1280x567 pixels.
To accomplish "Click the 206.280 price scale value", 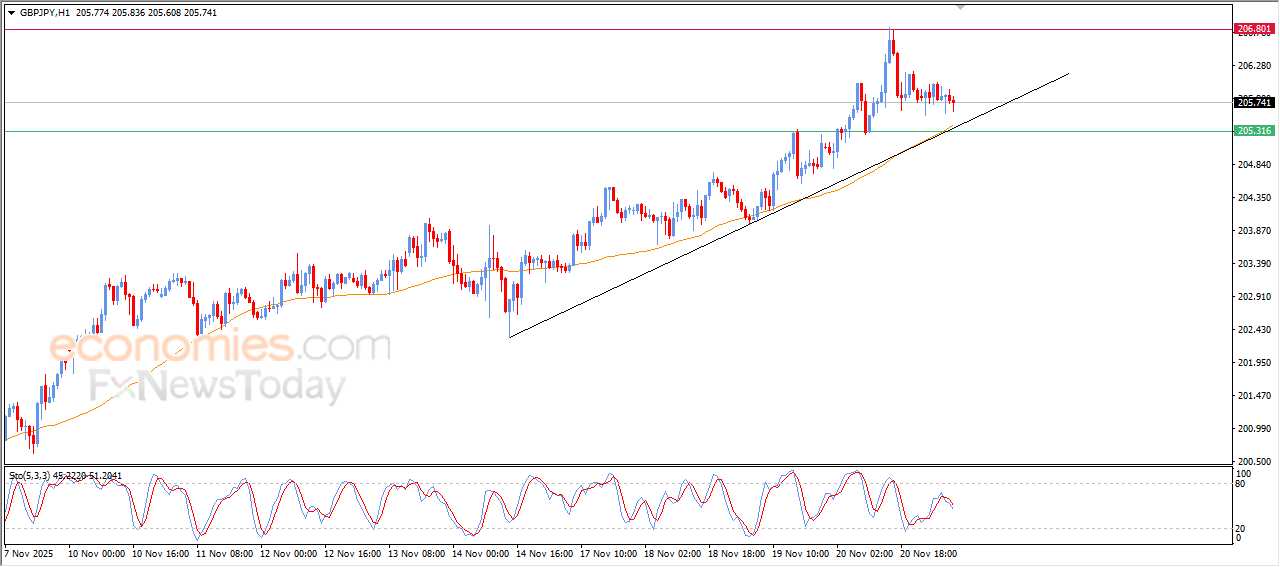I will click(1253, 66).
